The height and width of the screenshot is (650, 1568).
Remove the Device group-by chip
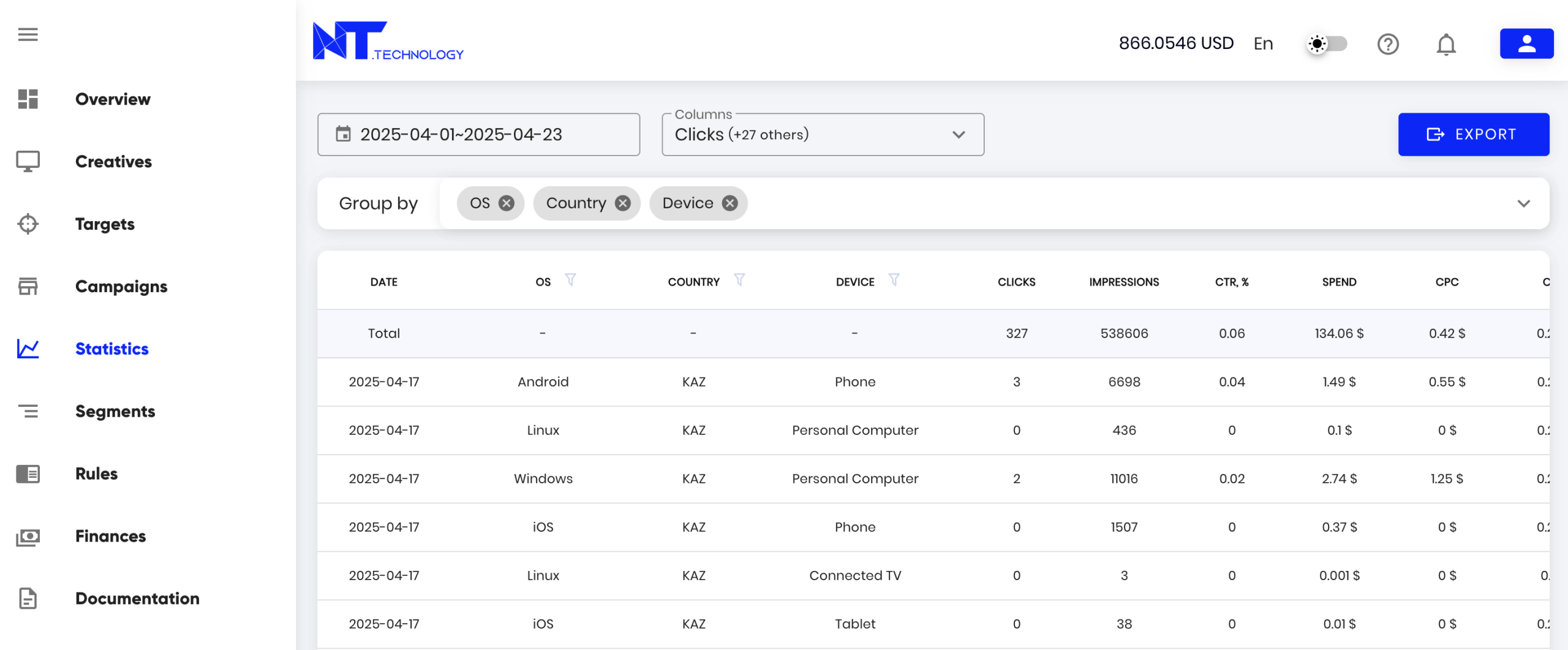coord(729,203)
